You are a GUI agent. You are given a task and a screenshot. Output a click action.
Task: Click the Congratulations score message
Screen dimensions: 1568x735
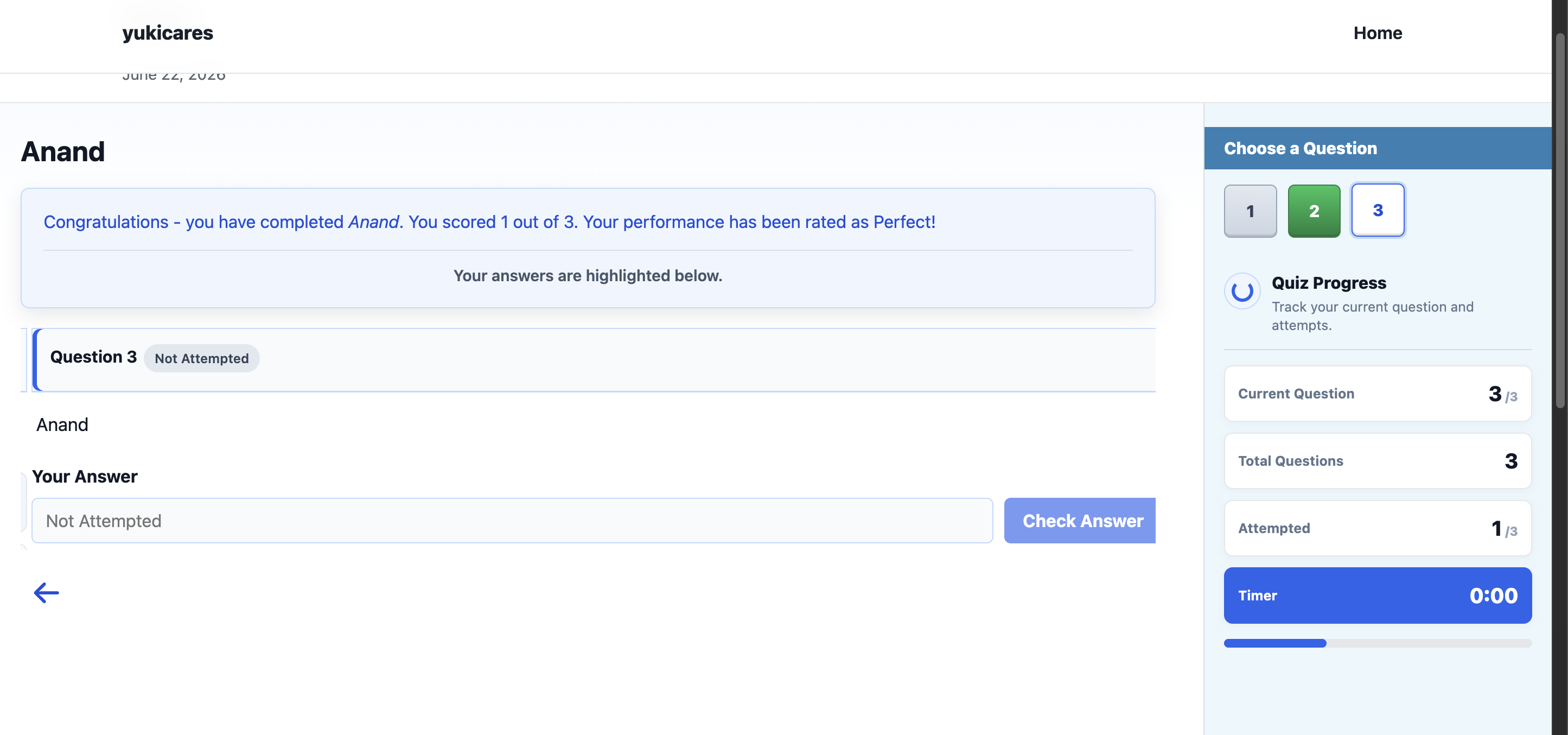click(x=489, y=221)
